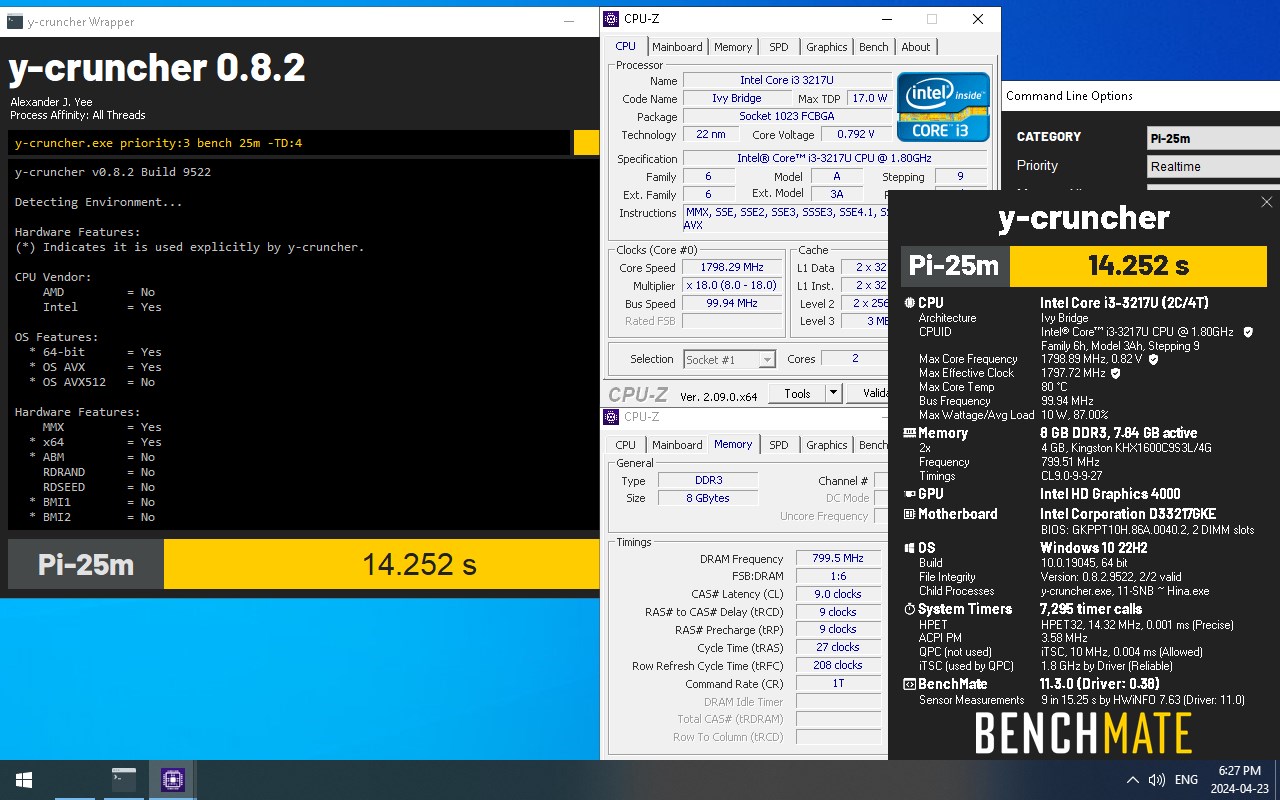Click the BenchMate version row icon
The height and width of the screenshot is (800, 1280).
point(909,684)
